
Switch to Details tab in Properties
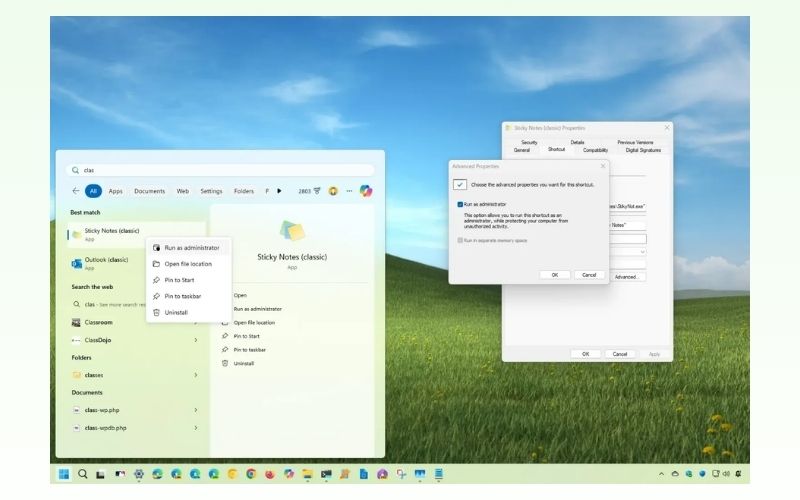click(x=578, y=142)
